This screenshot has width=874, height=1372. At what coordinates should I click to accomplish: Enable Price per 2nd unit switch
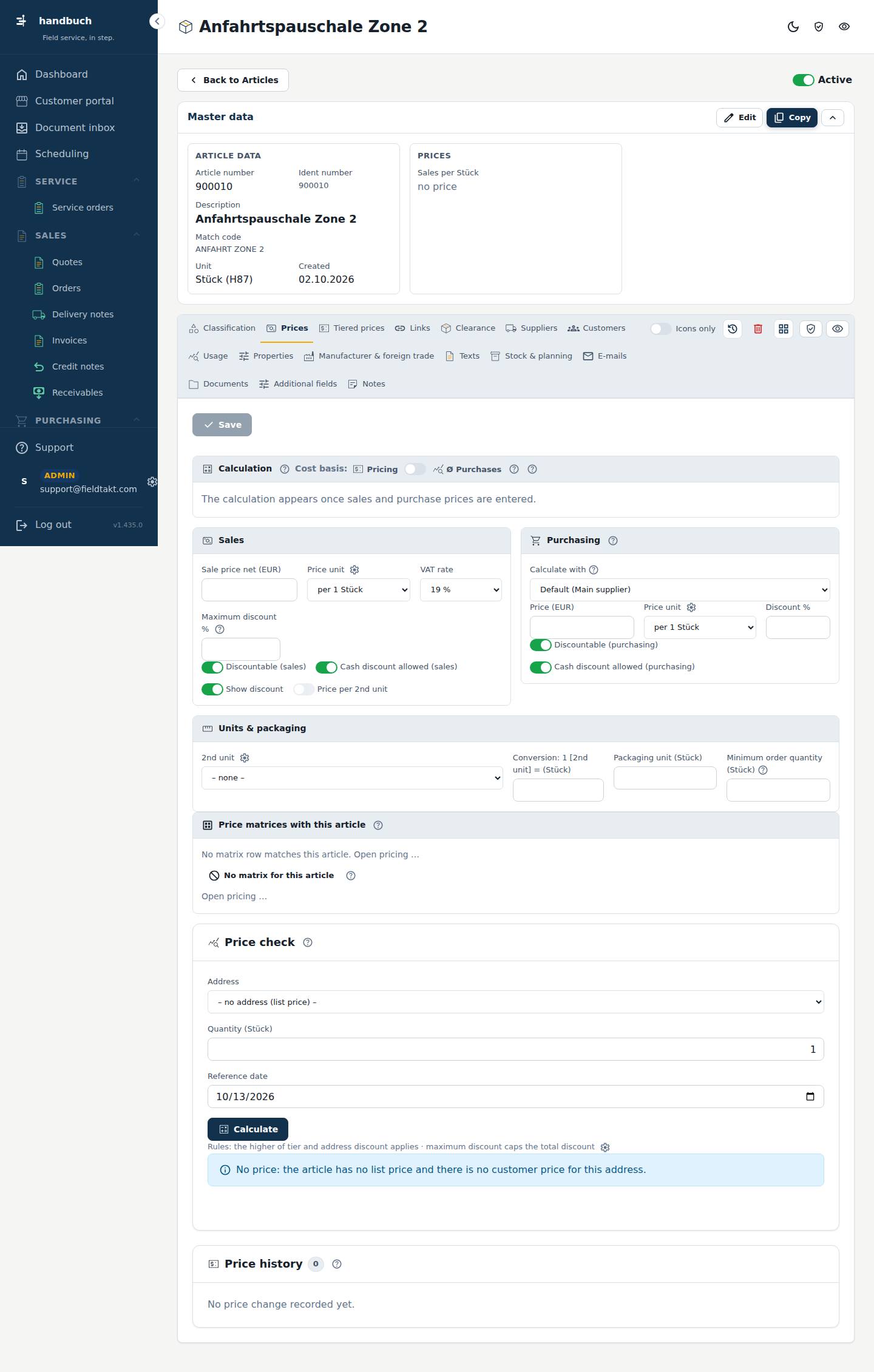pyautogui.click(x=303, y=689)
